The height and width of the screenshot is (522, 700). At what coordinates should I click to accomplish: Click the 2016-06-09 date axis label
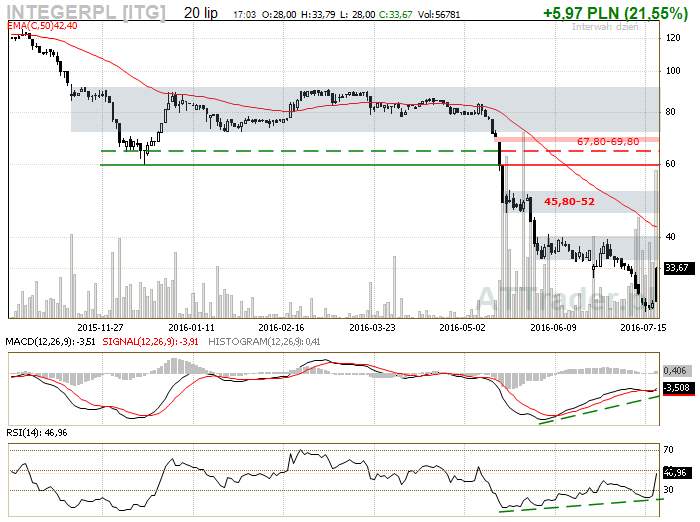553,327
